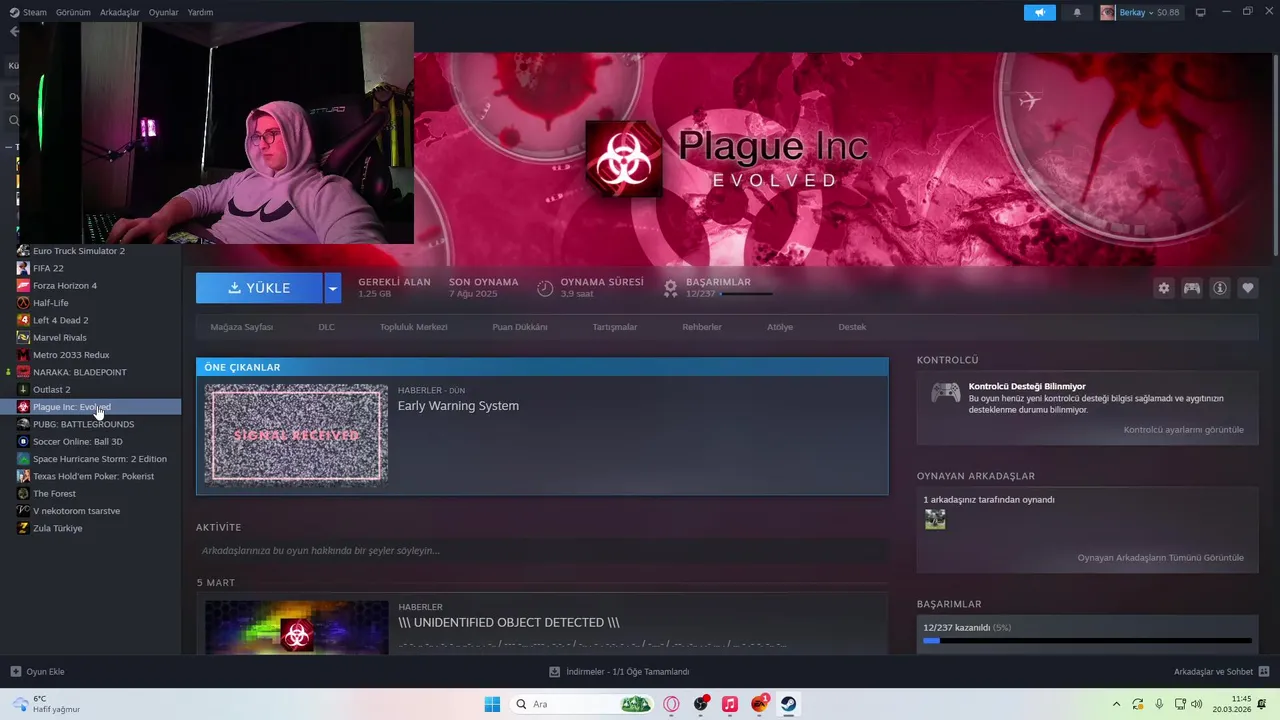Open the notifications bell
The width and height of the screenshot is (1280, 720).
(1077, 12)
